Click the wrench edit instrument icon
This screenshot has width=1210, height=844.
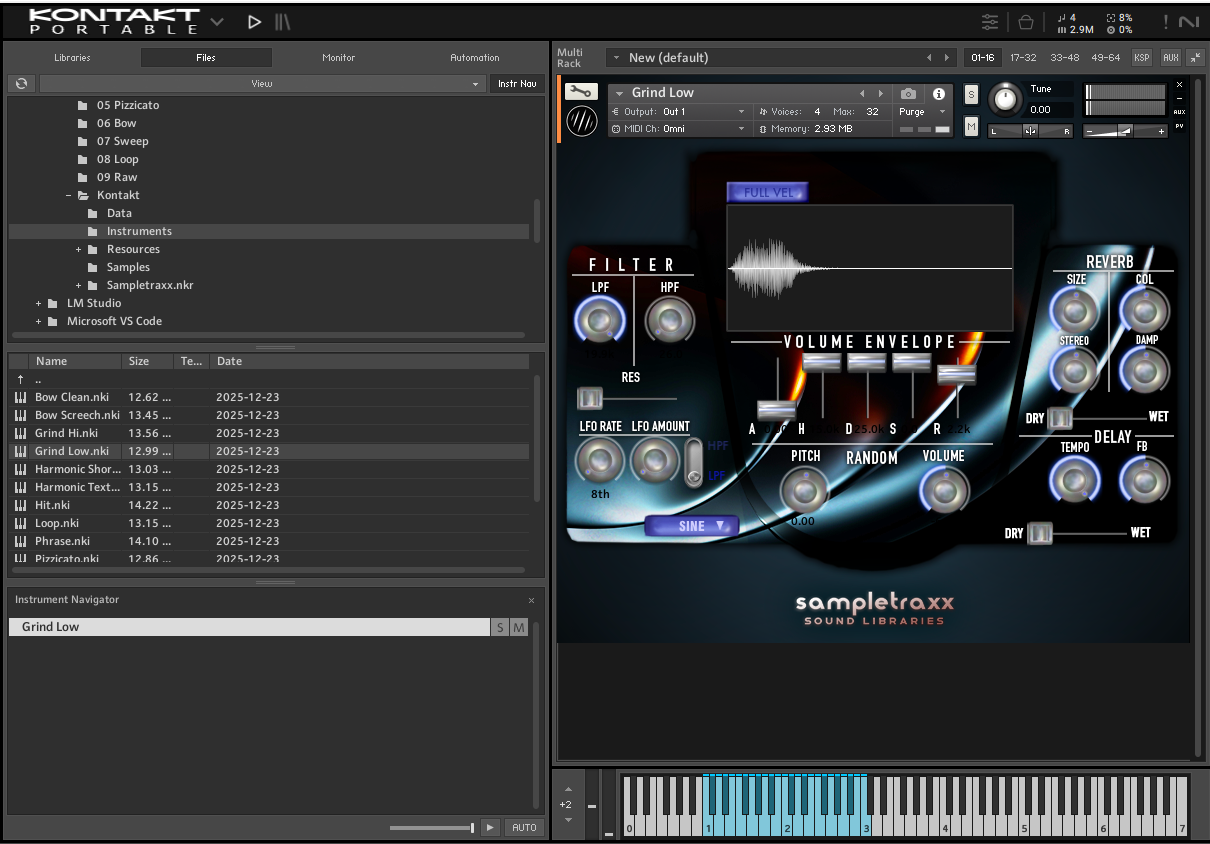[x=581, y=92]
